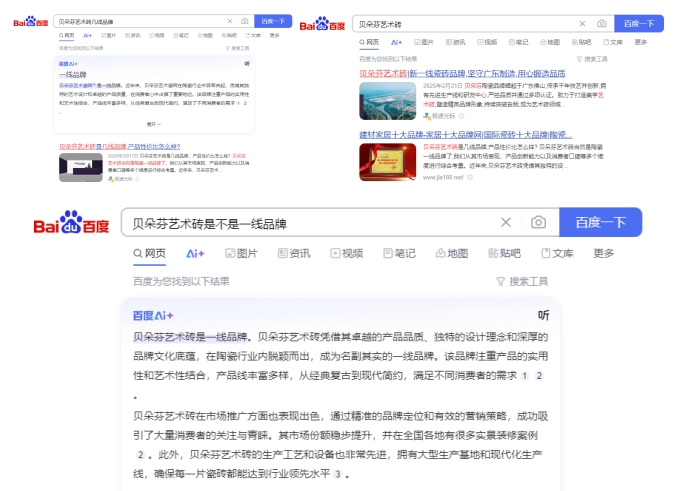679x491 pixels.
Task: Click 百度一下 in the top-right Baidu page
Action: tap(639, 23)
